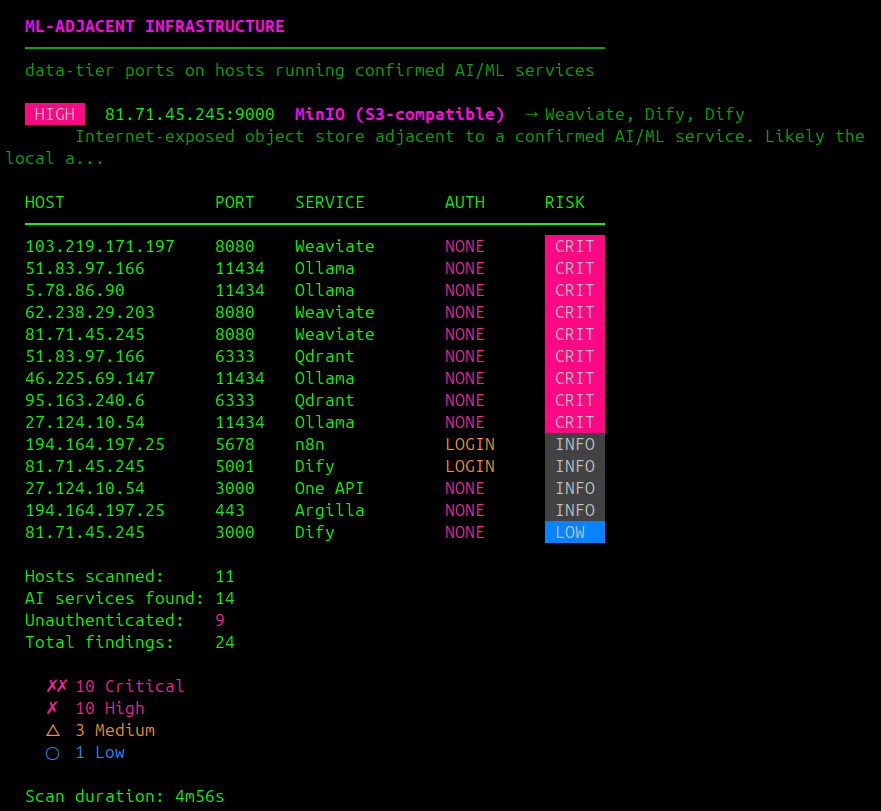
Task: Click the 3 Medium summary text
Action: 115,730
